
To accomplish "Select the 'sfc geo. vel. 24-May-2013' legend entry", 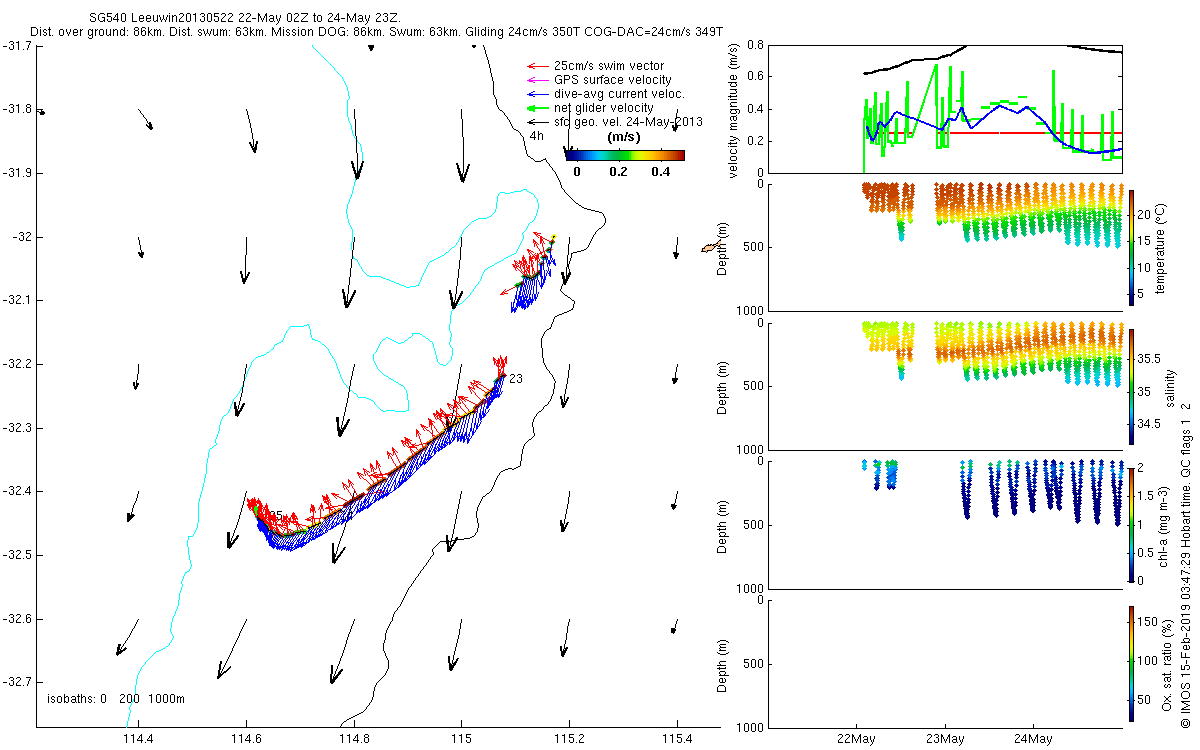I will coord(628,122).
